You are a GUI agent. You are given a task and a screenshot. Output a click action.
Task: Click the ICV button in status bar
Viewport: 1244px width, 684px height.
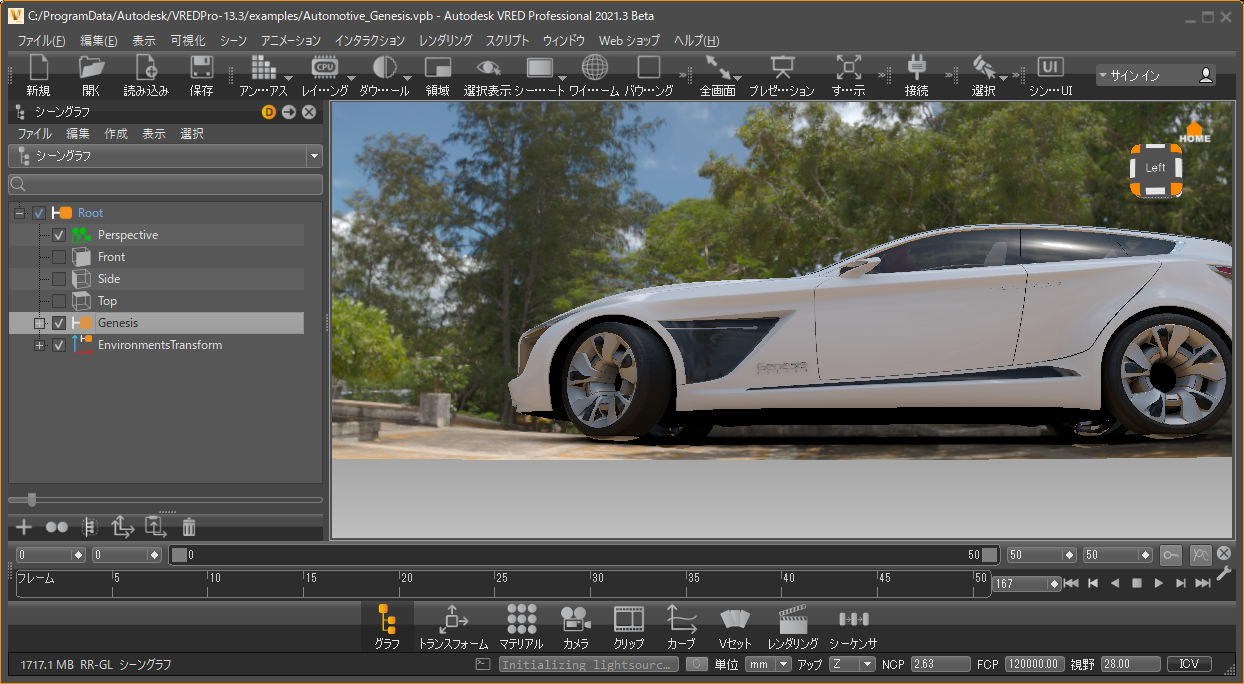1189,664
